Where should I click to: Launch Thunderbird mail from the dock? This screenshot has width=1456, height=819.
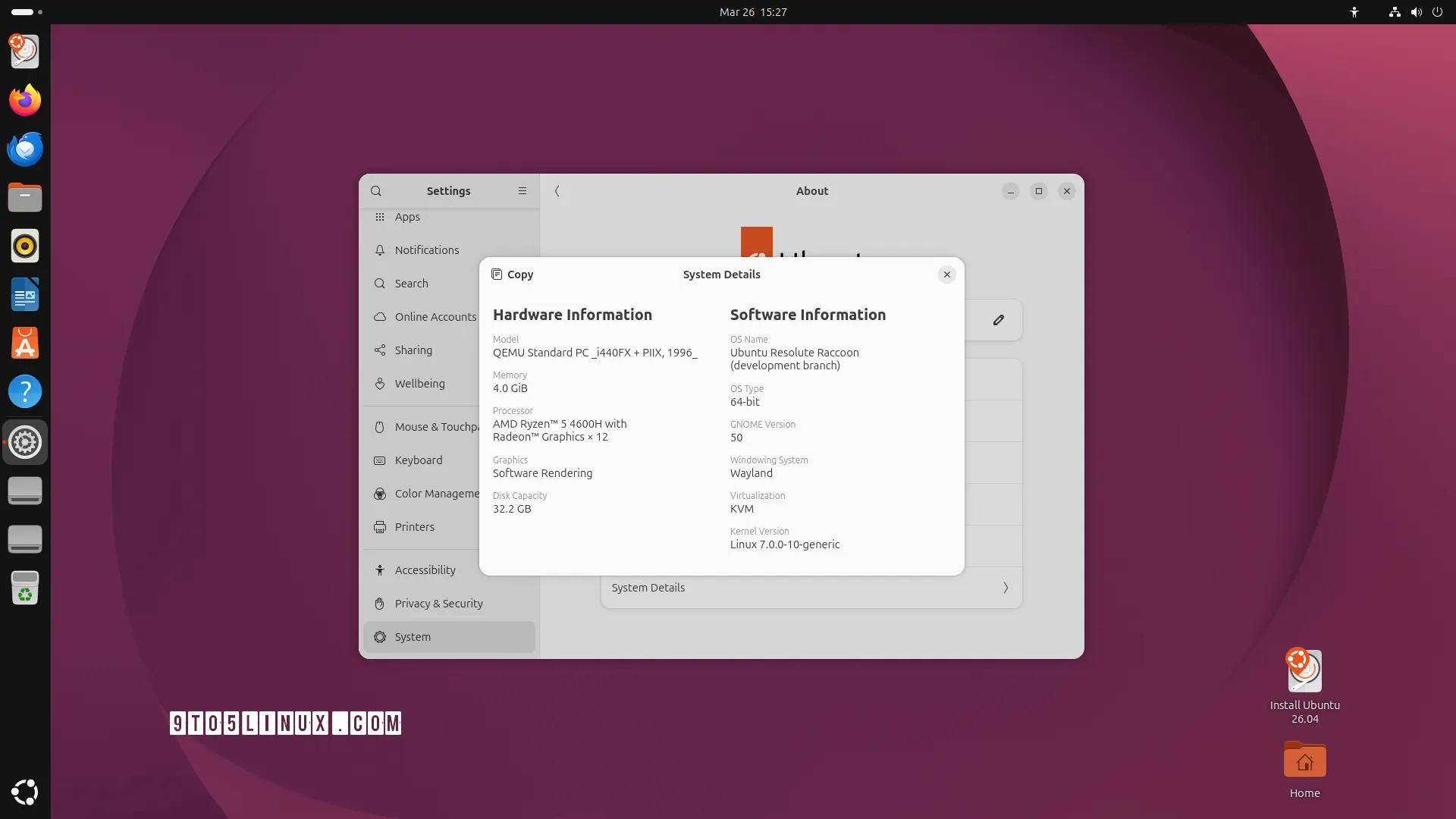25,149
